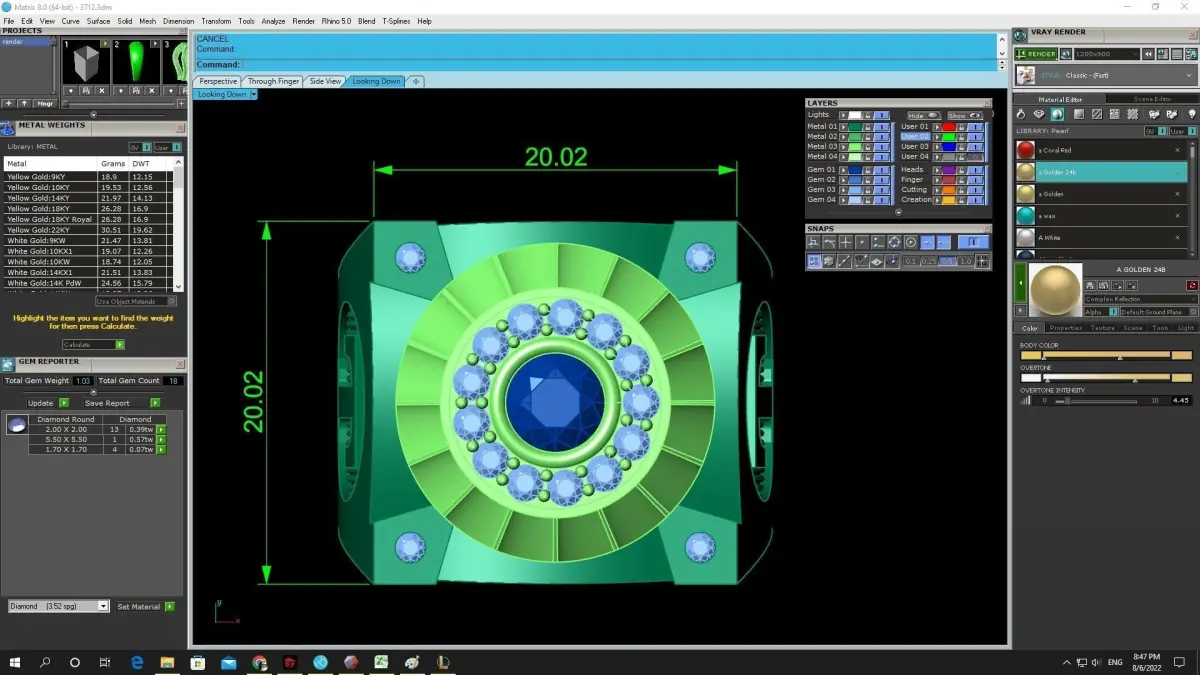Open the Complex Reflection dropdown
The image size is (1200, 675).
pyautogui.click(x=1140, y=299)
